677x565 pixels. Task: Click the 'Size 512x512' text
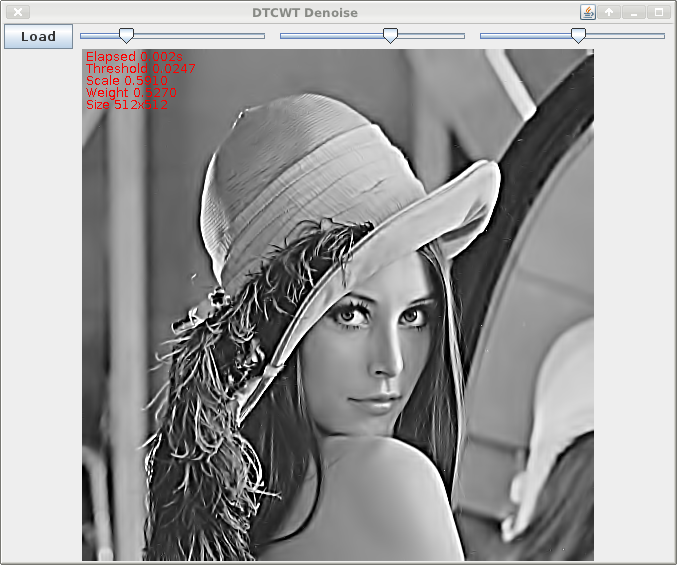coord(127,105)
